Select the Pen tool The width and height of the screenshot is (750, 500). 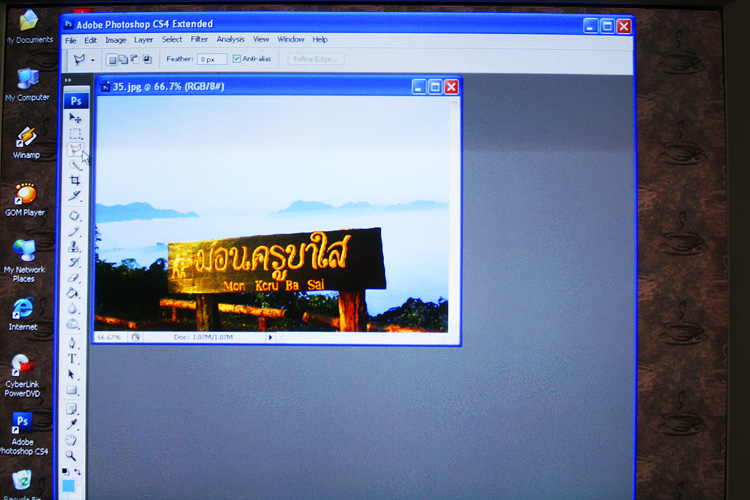[x=72, y=343]
